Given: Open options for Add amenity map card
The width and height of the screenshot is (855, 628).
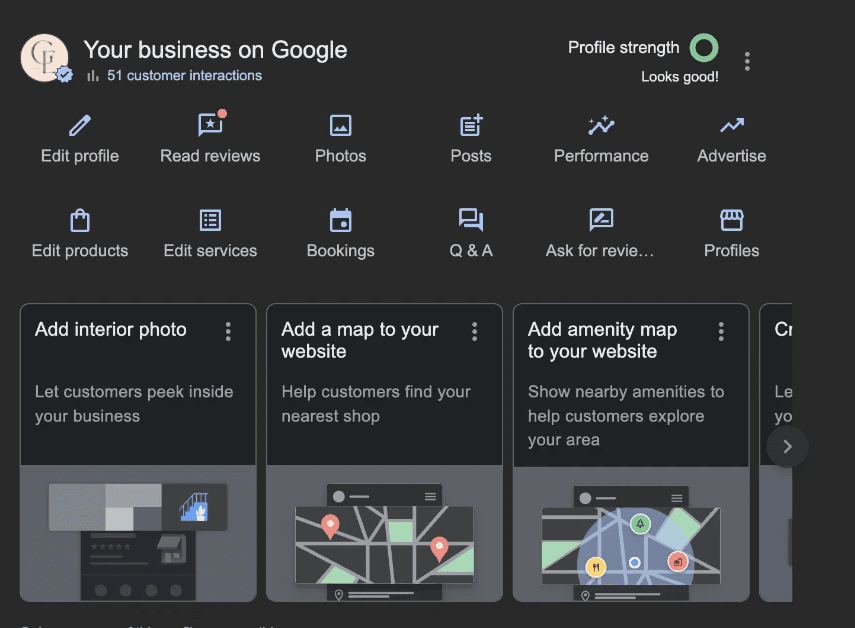Looking at the screenshot, I should (721, 331).
